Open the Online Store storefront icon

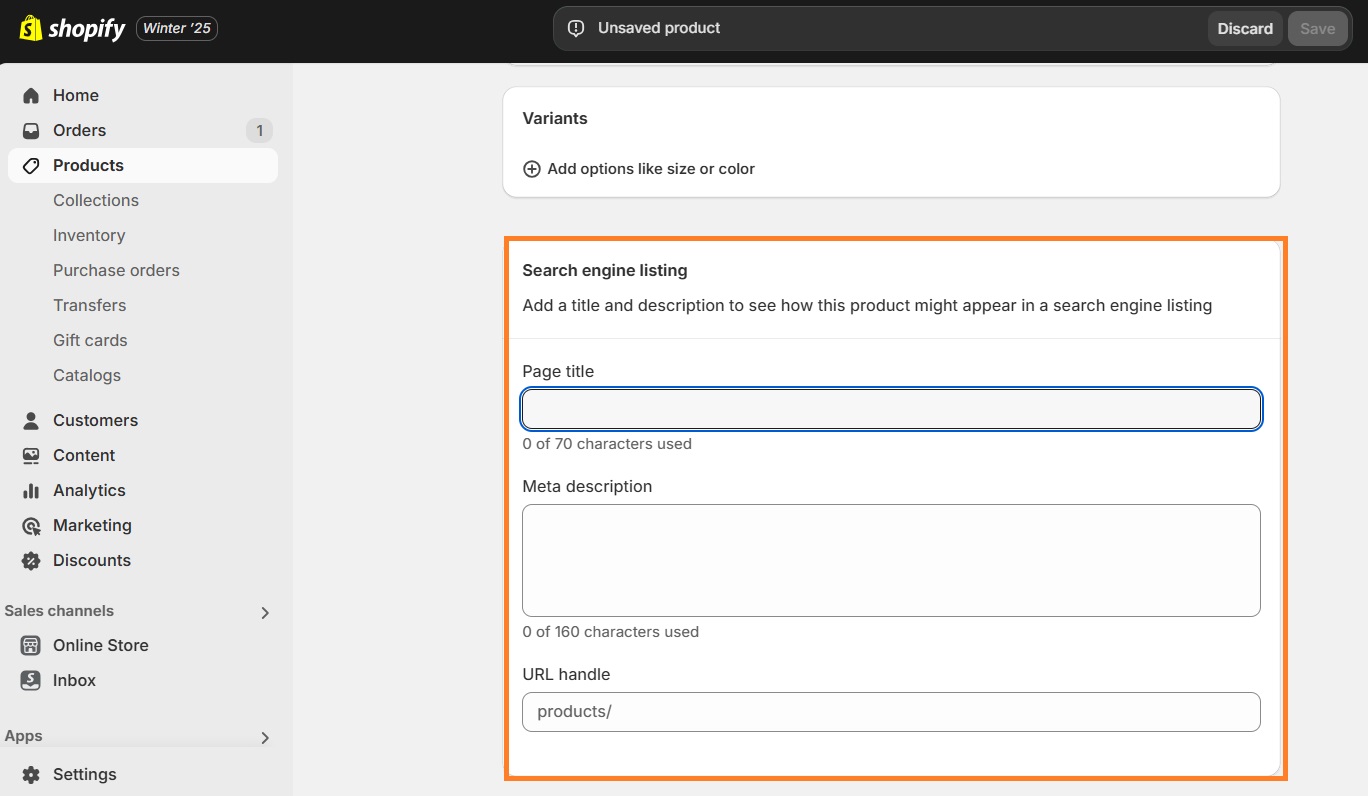tap(32, 645)
